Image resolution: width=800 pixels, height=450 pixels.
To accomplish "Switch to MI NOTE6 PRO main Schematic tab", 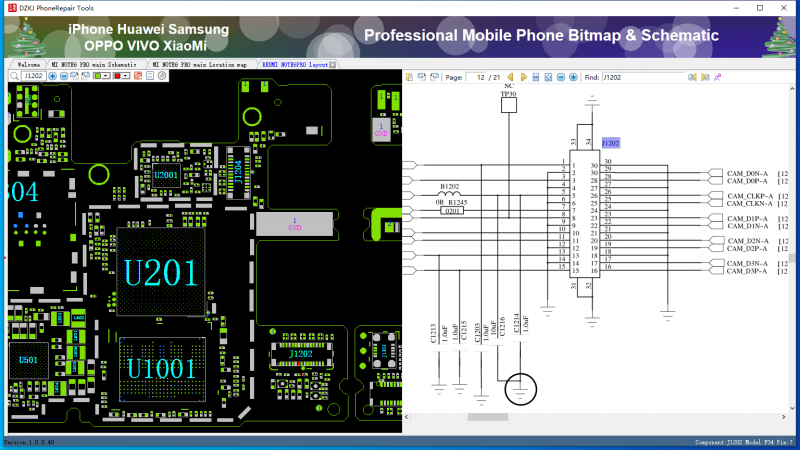I will point(97,64).
